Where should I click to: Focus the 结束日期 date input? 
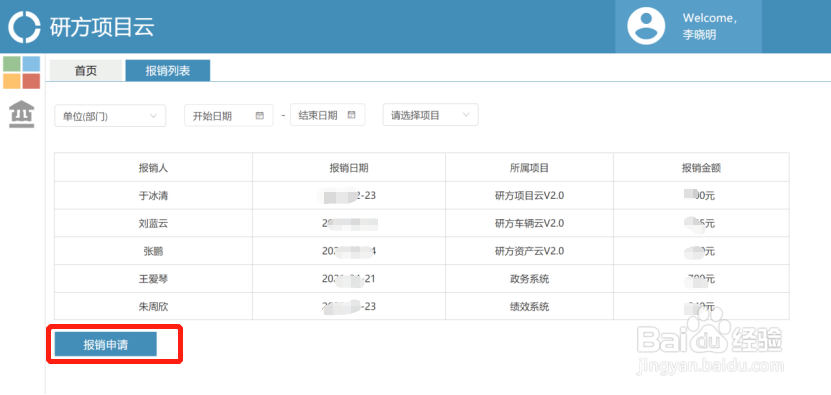coord(328,115)
